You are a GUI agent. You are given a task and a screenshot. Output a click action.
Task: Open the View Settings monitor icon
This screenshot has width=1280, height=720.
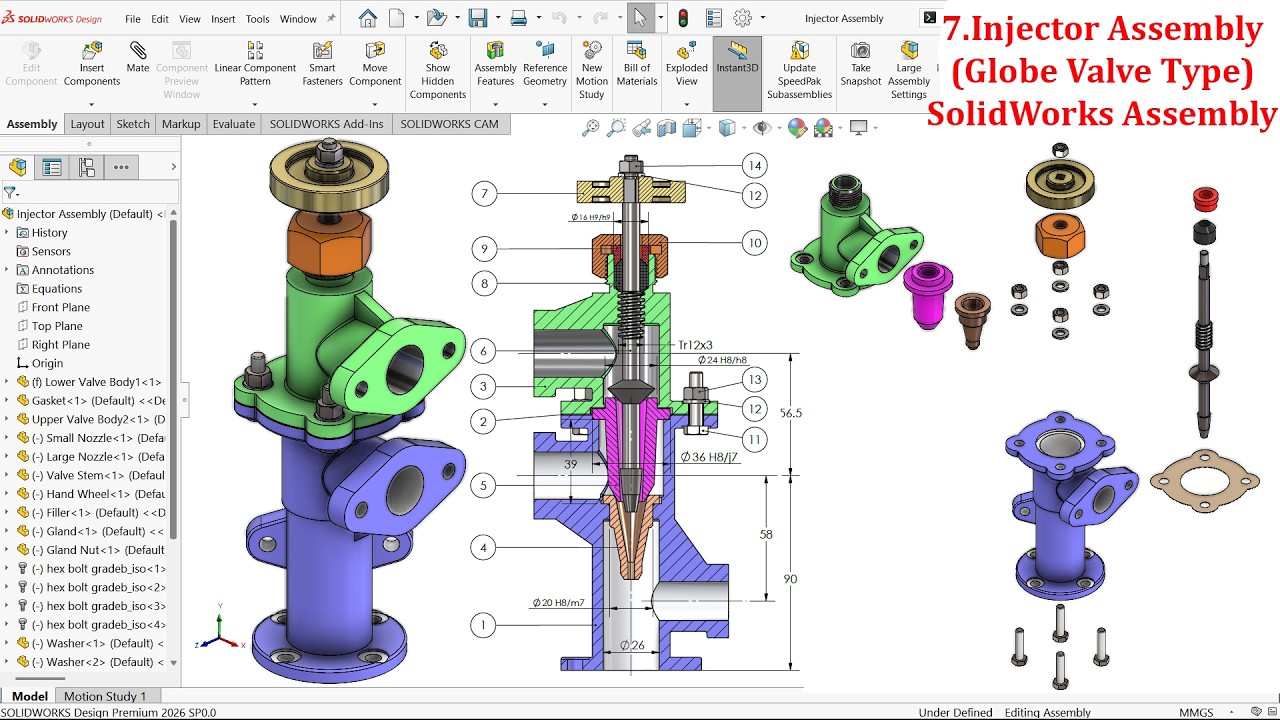pyautogui.click(x=857, y=127)
